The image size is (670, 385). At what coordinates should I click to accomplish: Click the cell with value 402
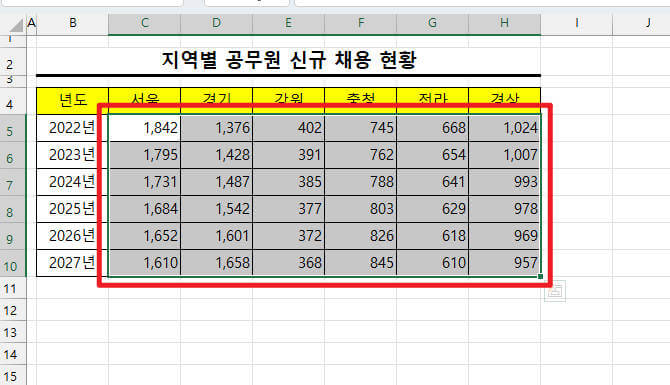click(x=288, y=128)
